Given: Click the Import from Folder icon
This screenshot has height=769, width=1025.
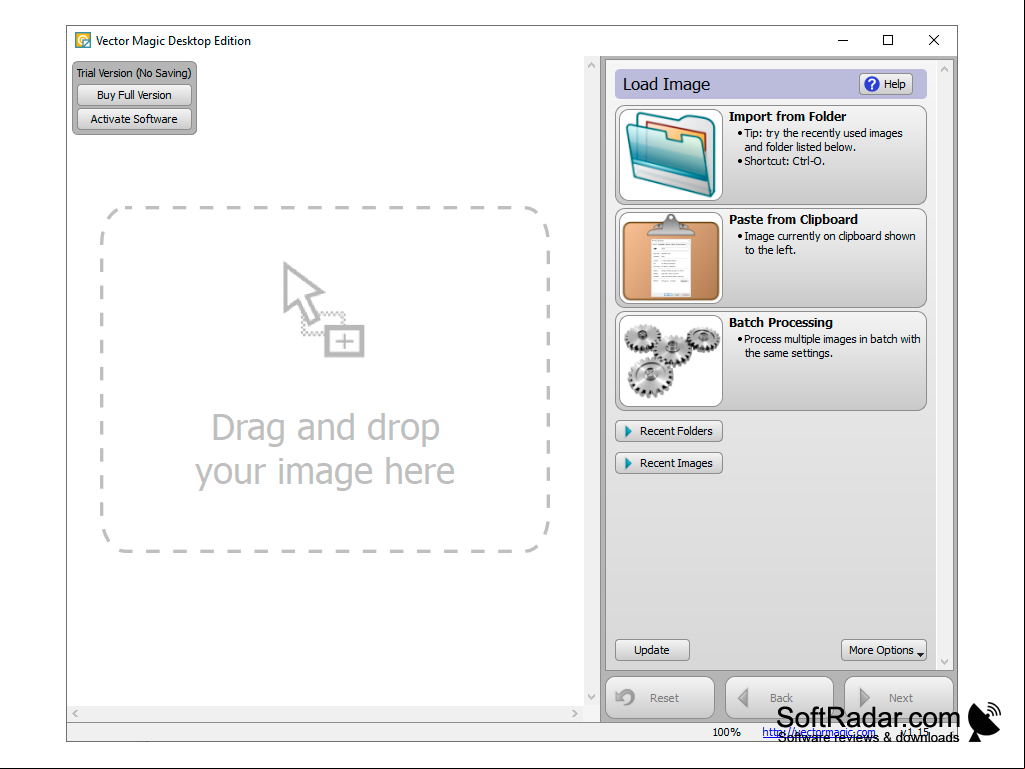Looking at the screenshot, I should pyautogui.click(x=670, y=155).
